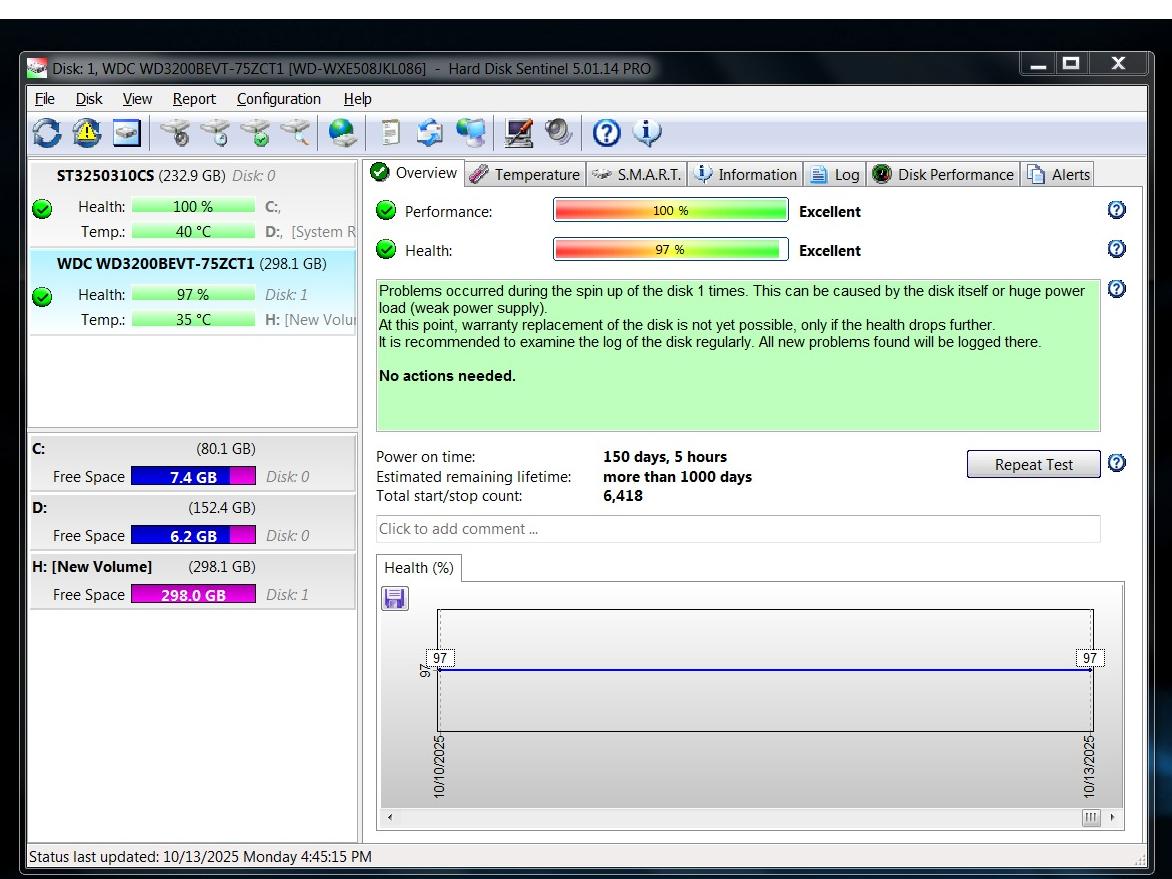Save the health graph using floppy icon
1172x879 pixels.
click(x=395, y=599)
